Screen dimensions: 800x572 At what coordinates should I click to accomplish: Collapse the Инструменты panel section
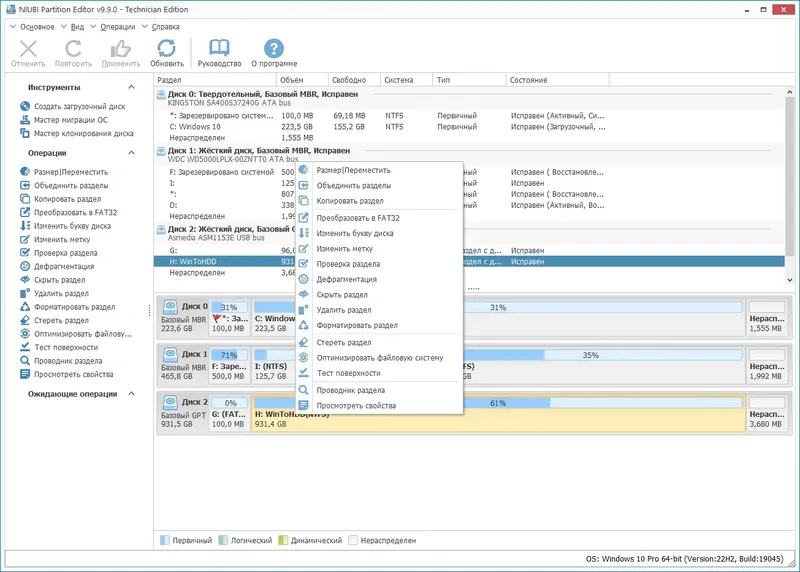tap(131, 87)
